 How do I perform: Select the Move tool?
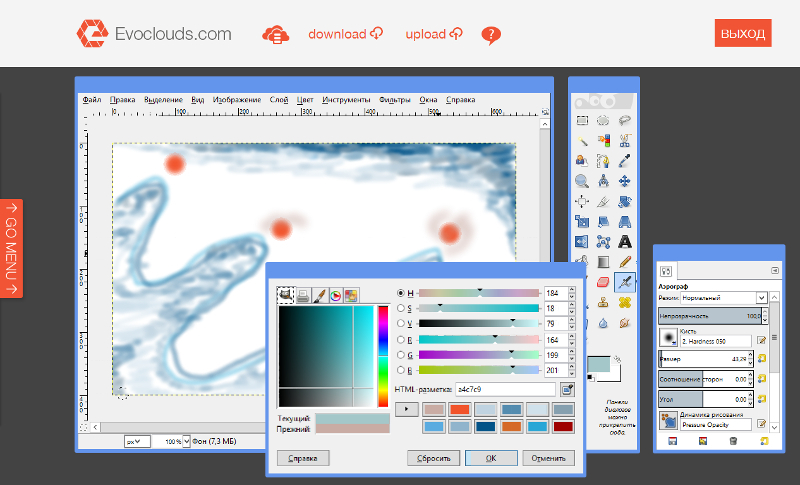click(624, 181)
